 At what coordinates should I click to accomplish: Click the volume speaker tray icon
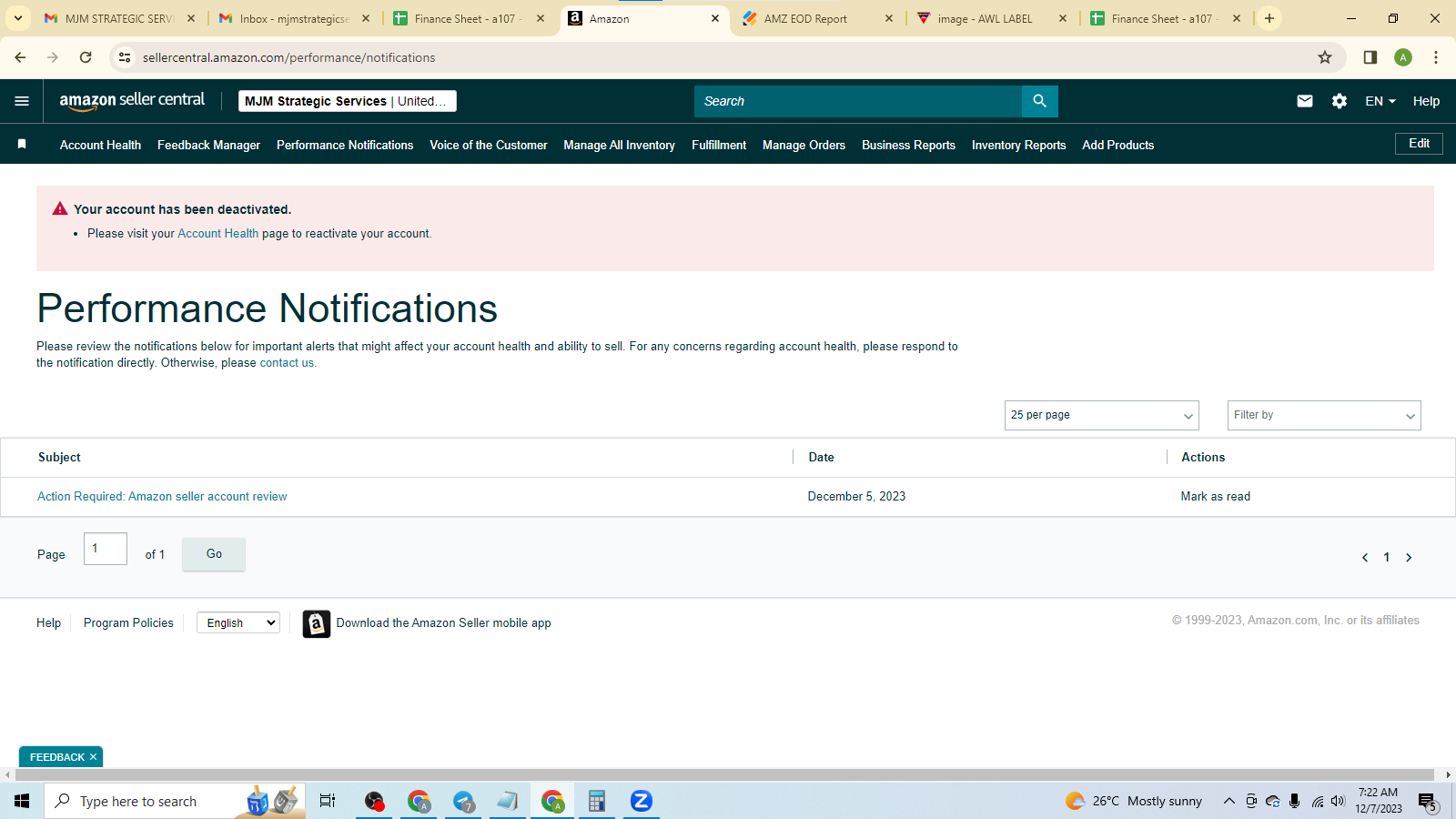pyautogui.click(x=1338, y=801)
